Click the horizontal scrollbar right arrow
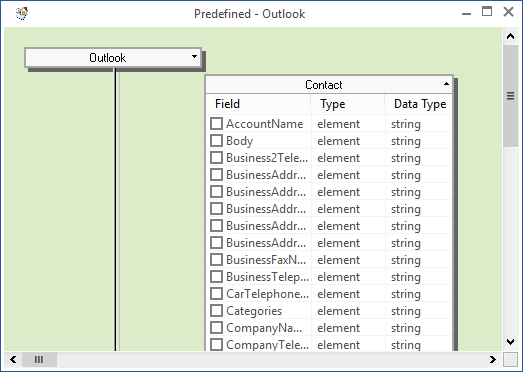The width and height of the screenshot is (523, 372). pos(493,360)
